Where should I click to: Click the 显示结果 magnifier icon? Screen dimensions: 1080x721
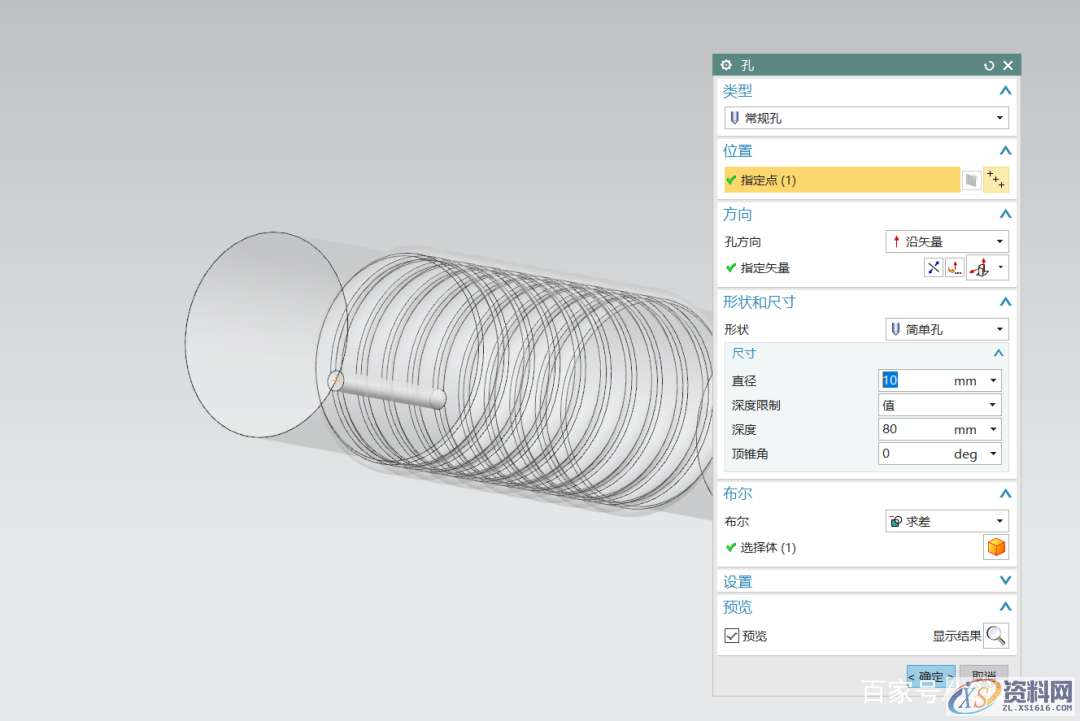click(996, 636)
